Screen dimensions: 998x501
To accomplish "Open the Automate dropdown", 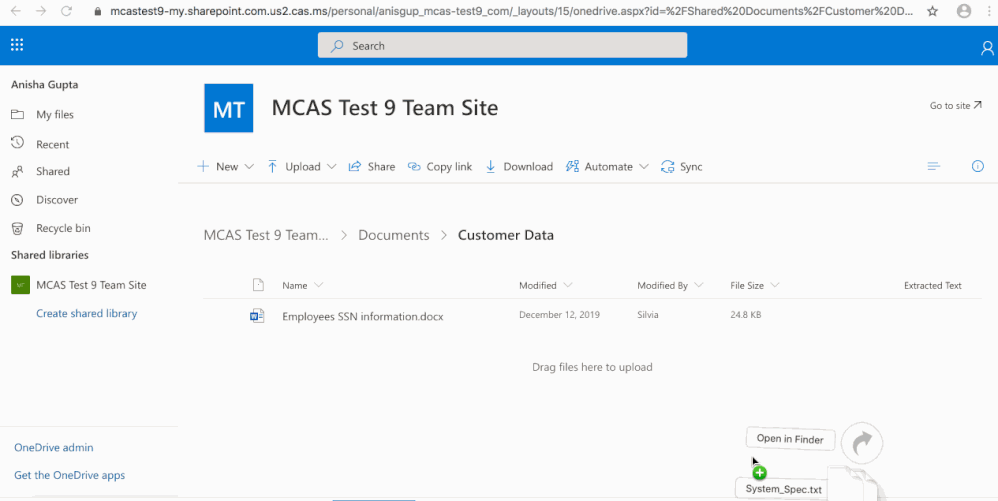I will [607, 167].
